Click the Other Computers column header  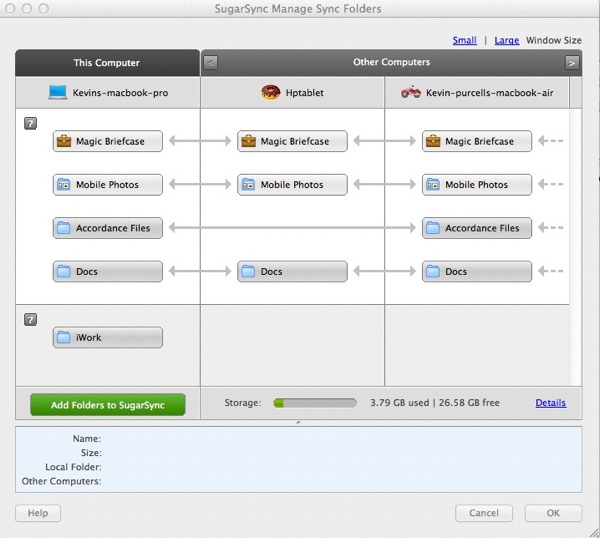pos(391,62)
